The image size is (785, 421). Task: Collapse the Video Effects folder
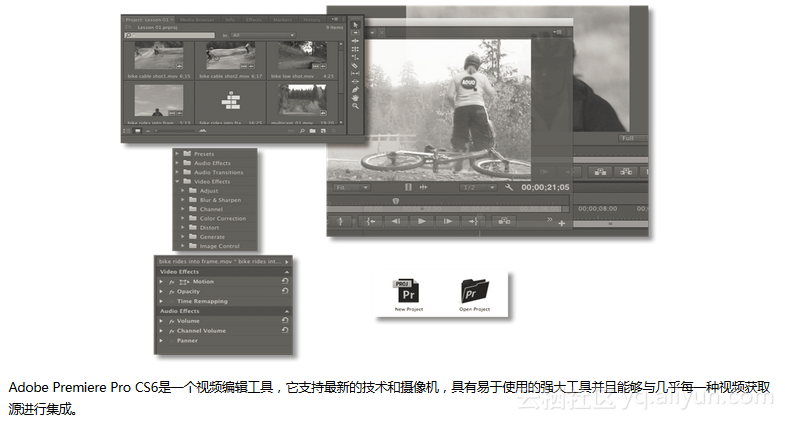(177, 181)
